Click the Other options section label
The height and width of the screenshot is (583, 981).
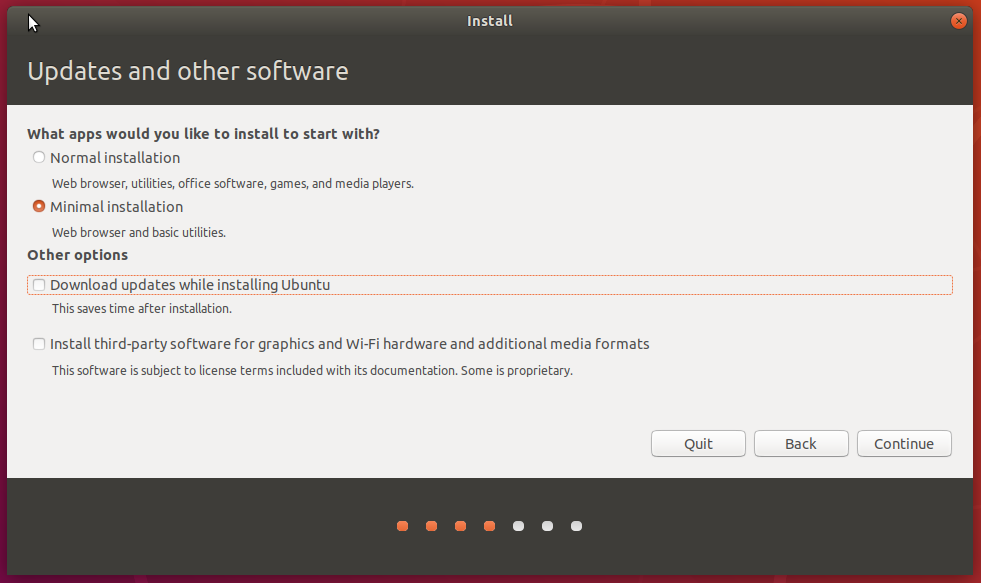(x=77, y=255)
